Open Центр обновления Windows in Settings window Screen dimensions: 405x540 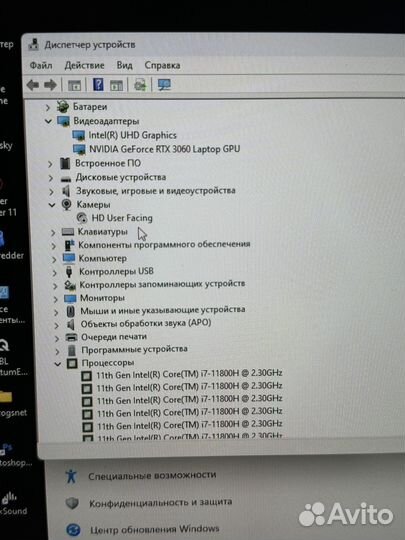(x=155, y=529)
